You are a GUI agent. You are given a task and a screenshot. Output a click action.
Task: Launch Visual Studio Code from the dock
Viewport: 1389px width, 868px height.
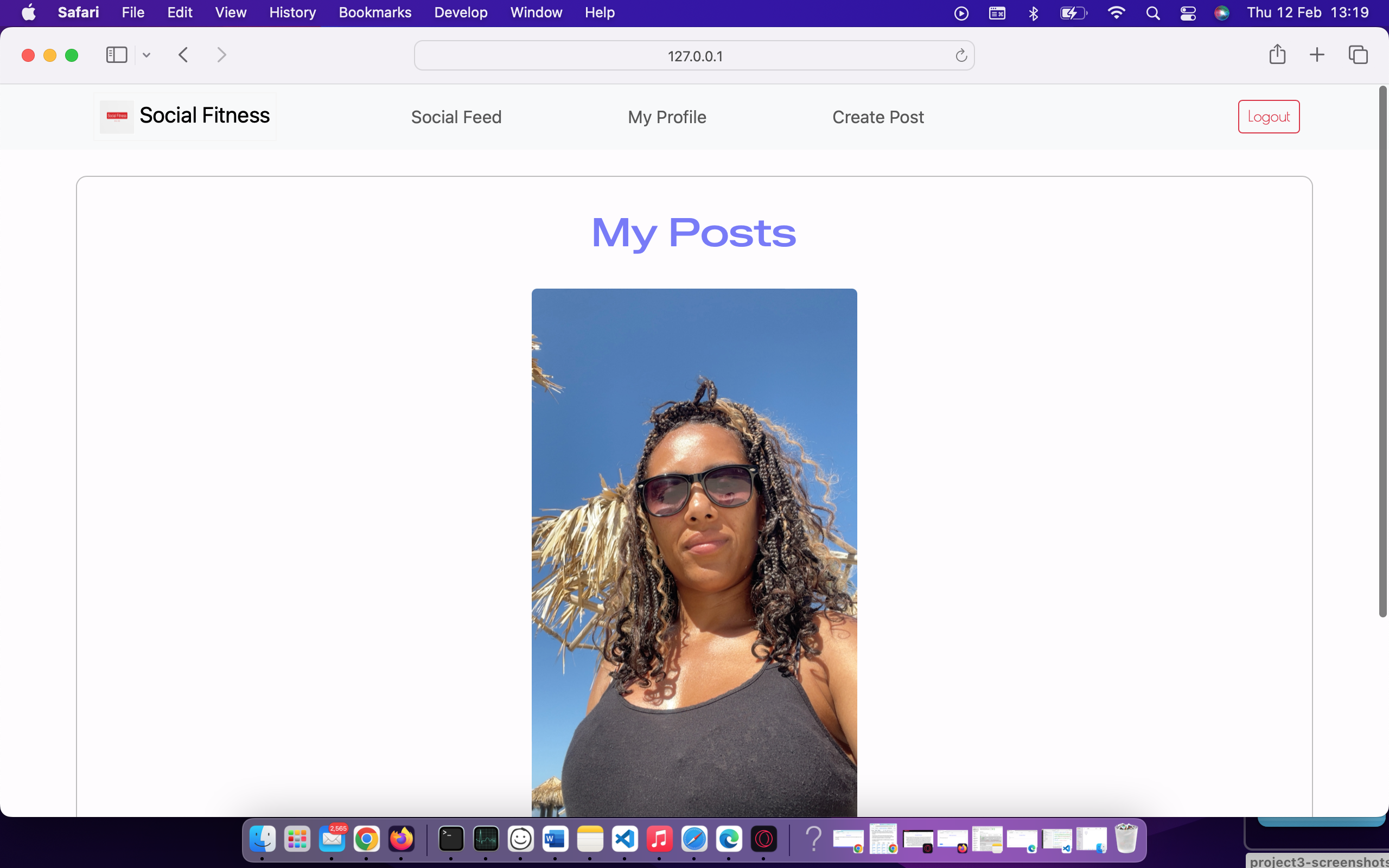coord(625,839)
